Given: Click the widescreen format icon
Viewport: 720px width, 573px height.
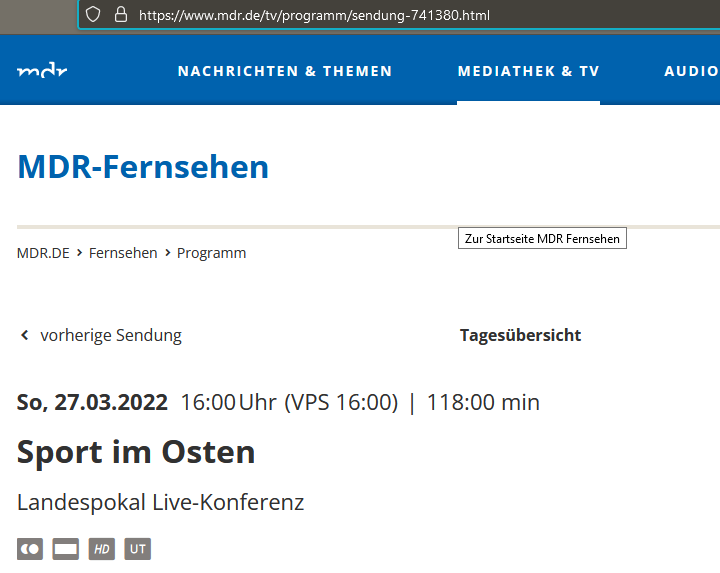Looking at the screenshot, I should pos(66,549).
